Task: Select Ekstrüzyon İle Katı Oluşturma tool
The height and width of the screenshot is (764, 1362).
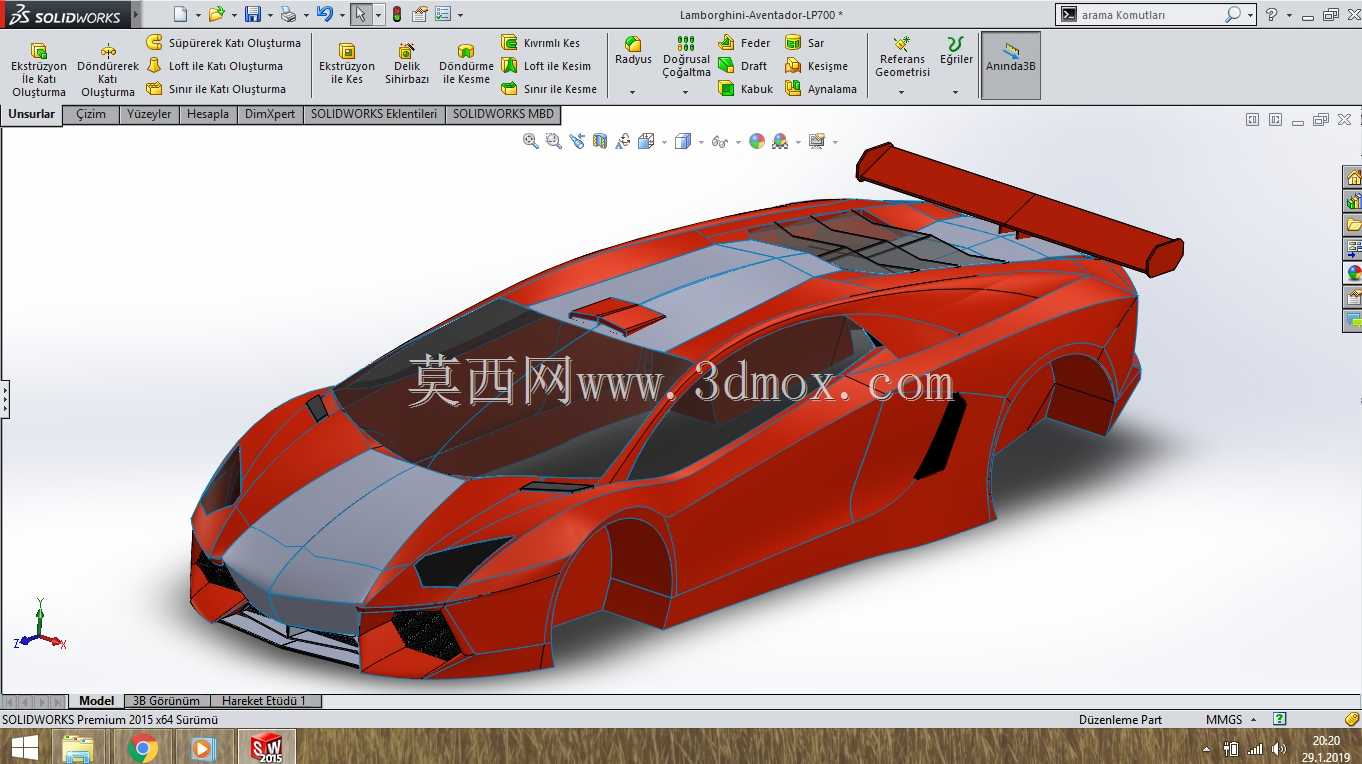Action: click(39, 69)
